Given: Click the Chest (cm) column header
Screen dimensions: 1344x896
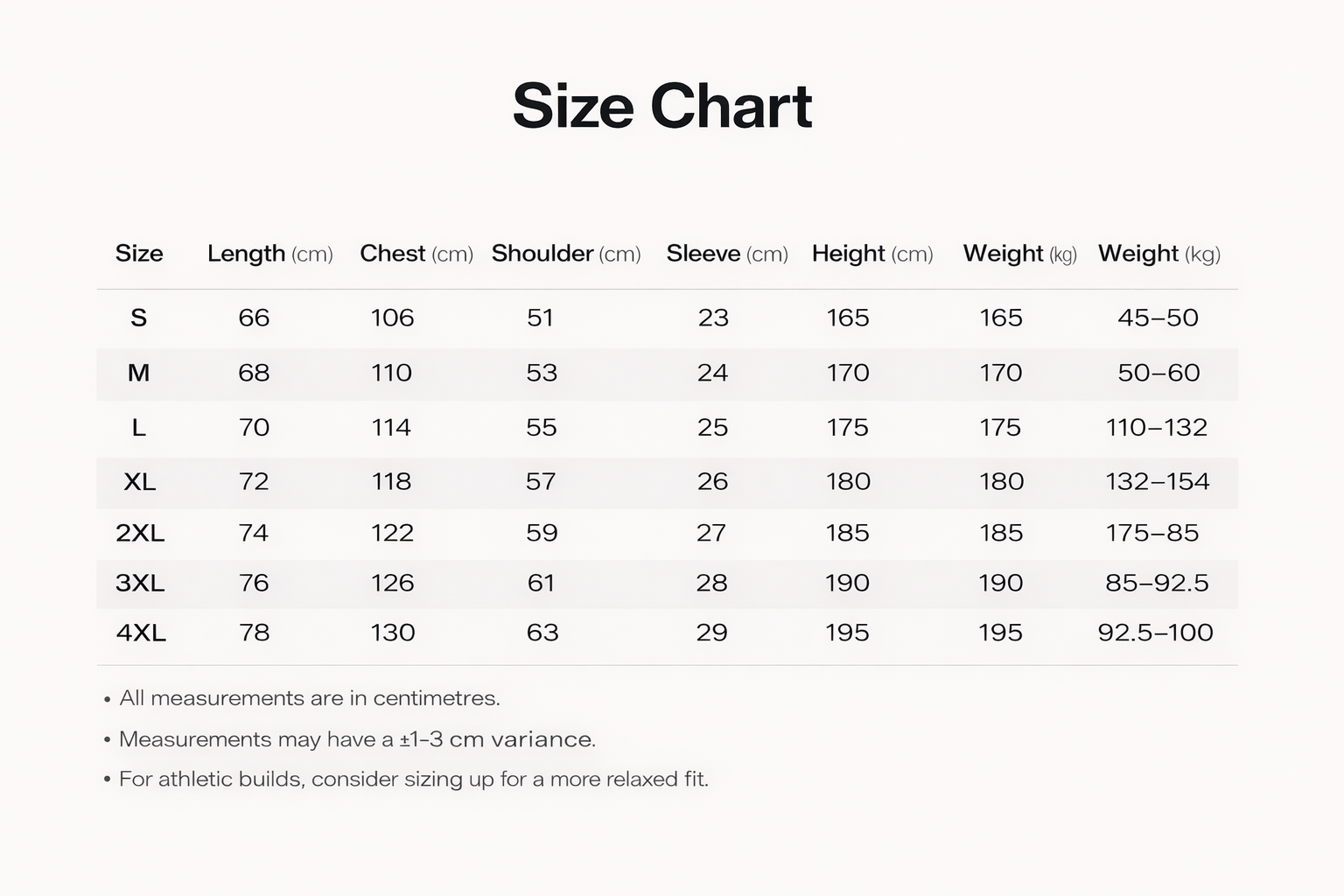Looking at the screenshot, I should (x=416, y=254).
